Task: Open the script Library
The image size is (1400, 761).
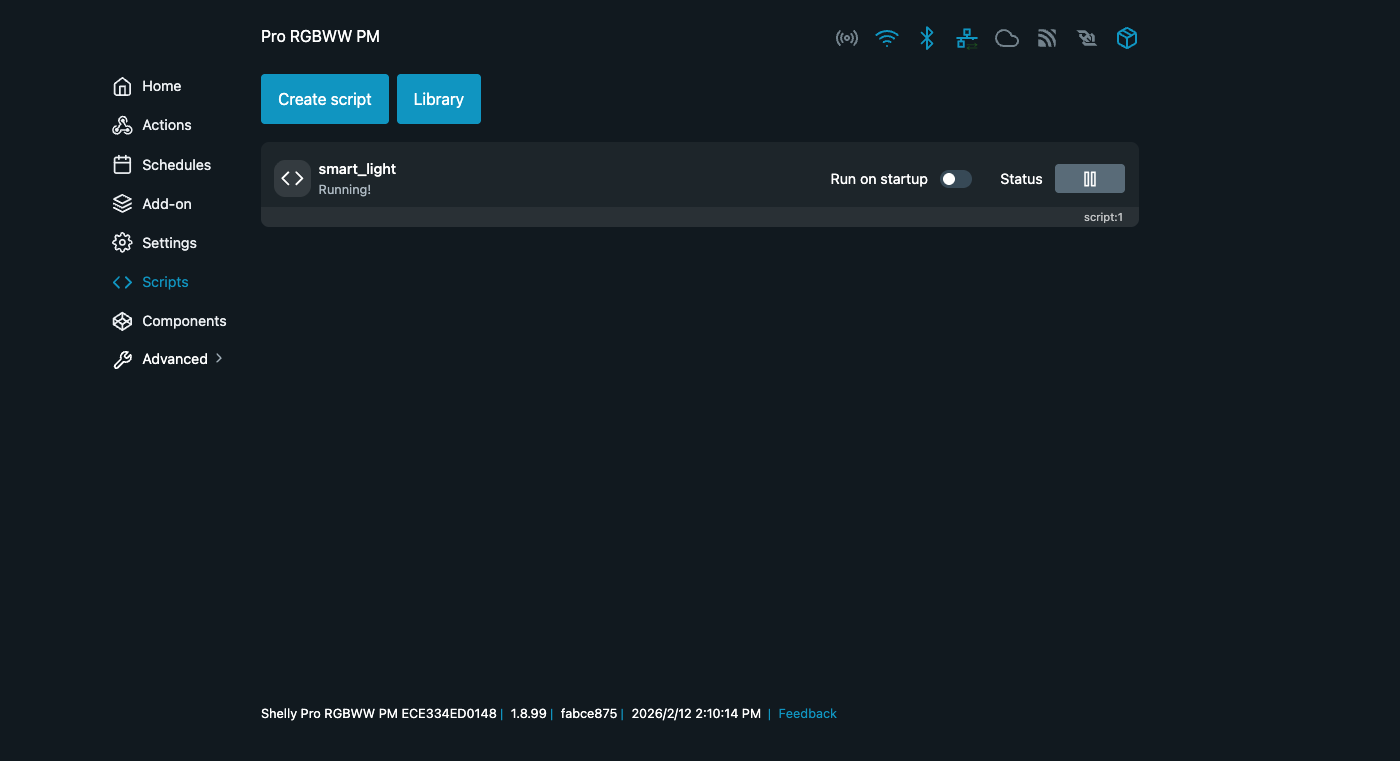Action: 438,99
